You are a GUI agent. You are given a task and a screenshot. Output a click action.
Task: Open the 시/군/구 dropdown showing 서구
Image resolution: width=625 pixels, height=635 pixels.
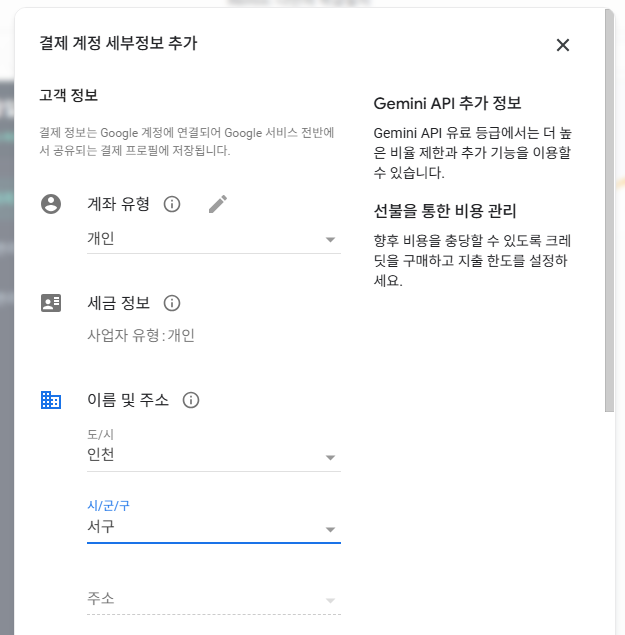pos(214,522)
